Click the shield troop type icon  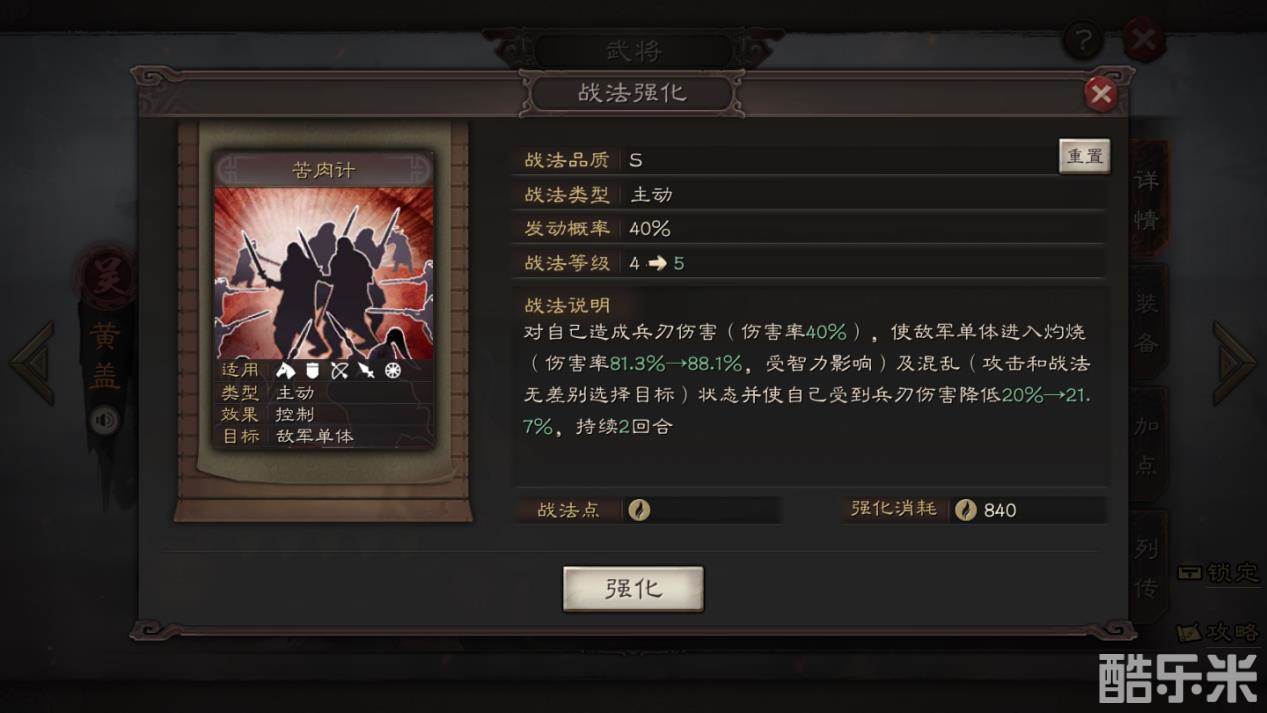coord(312,371)
